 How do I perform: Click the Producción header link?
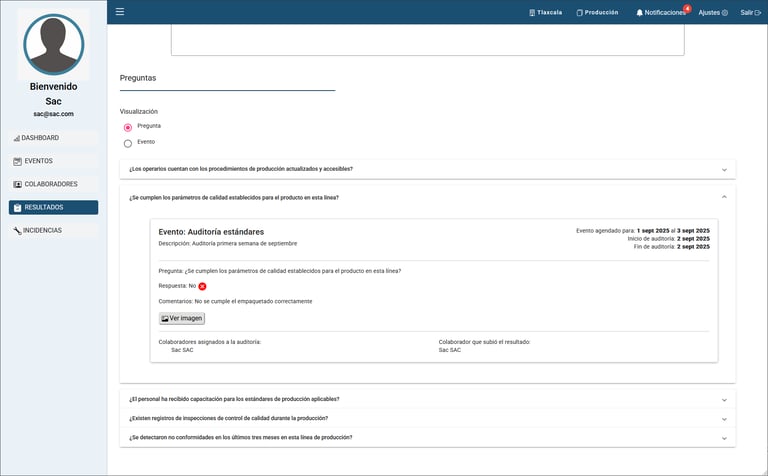coord(598,13)
